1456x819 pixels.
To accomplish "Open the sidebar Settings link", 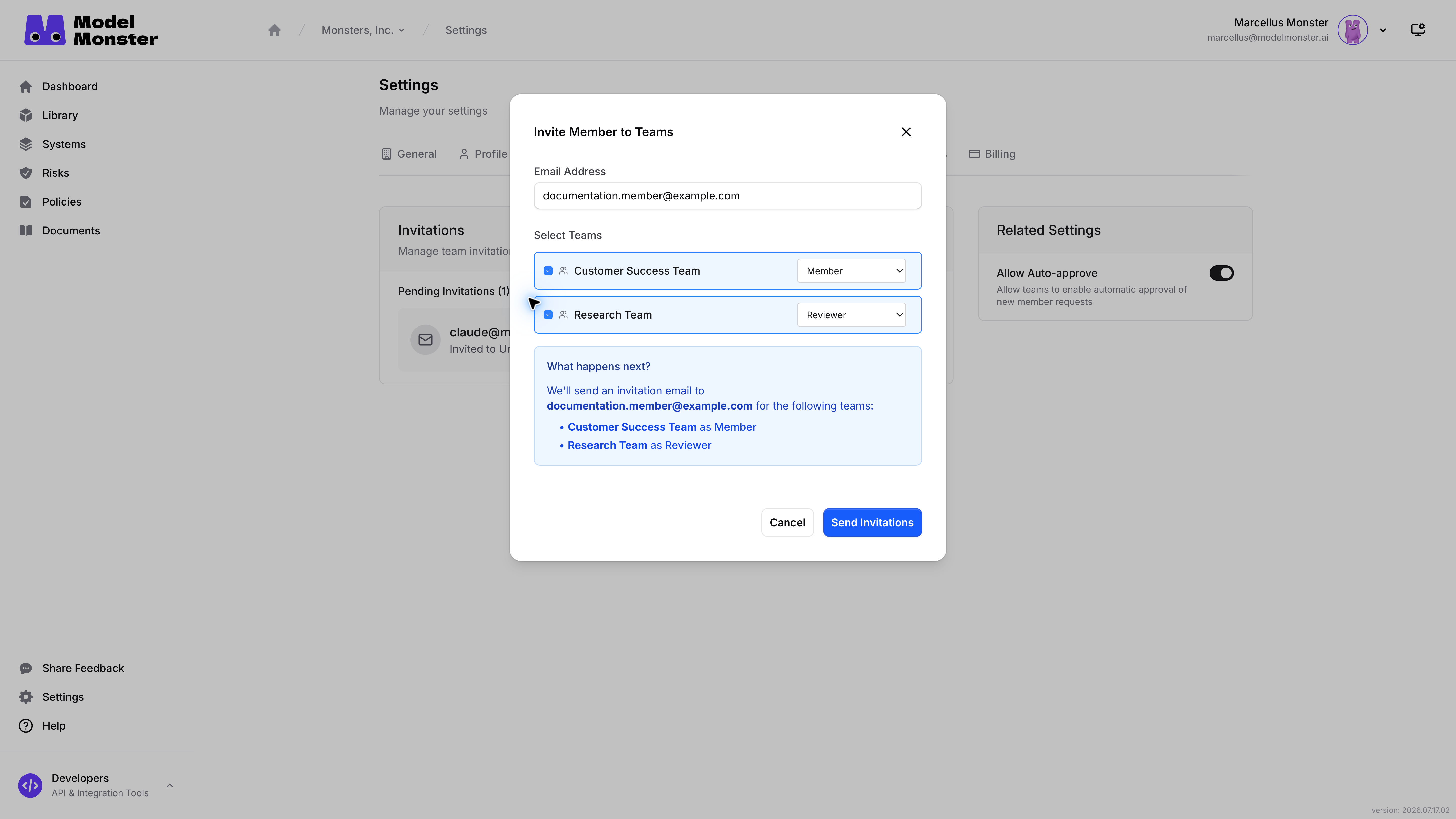I will coord(63,697).
